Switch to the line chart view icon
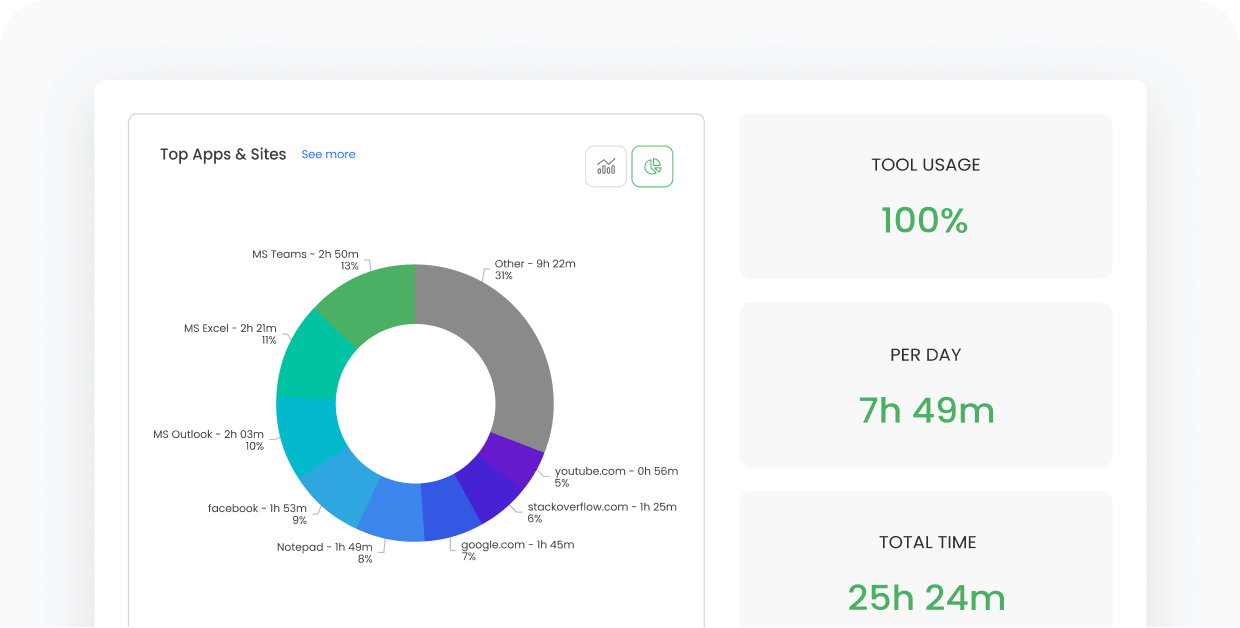1240x628 pixels. [x=606, y=166]
